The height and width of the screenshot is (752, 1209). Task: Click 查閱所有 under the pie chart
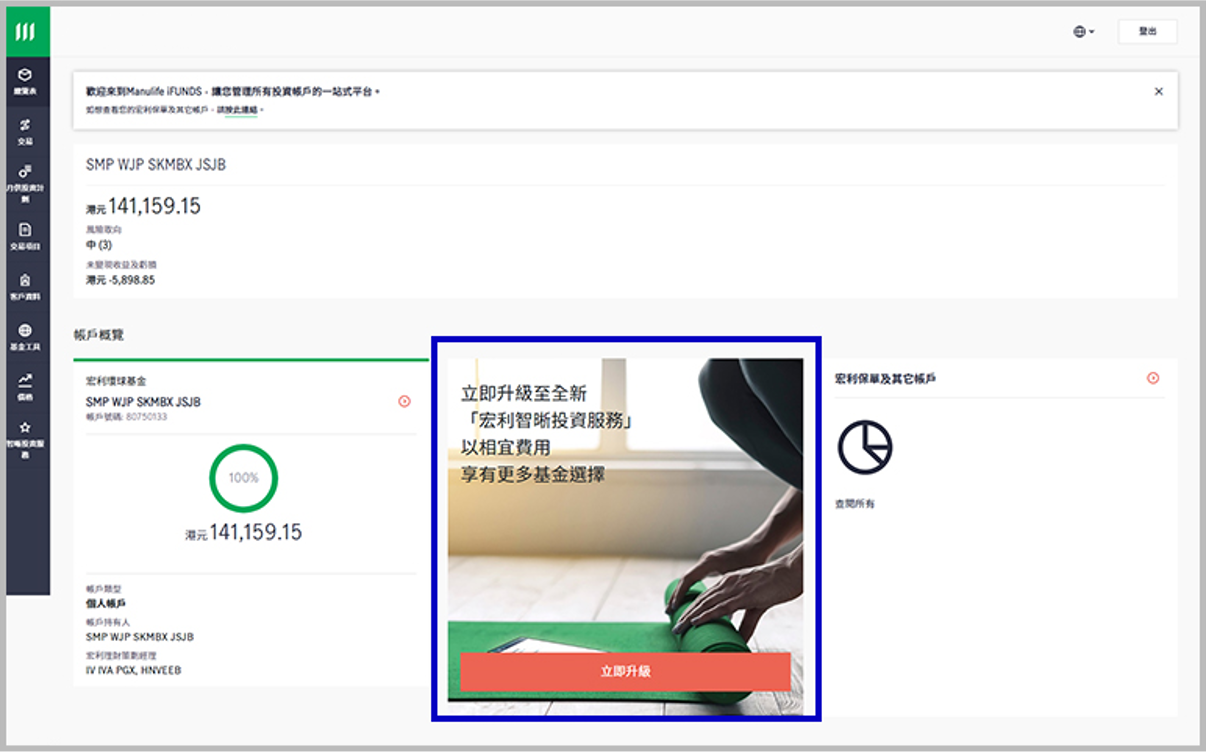pos(855,504)
